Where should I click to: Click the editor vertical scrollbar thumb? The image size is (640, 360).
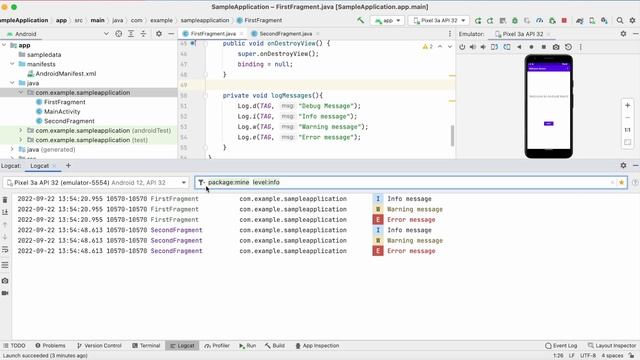pyautogui.click(x=452, y=136)
